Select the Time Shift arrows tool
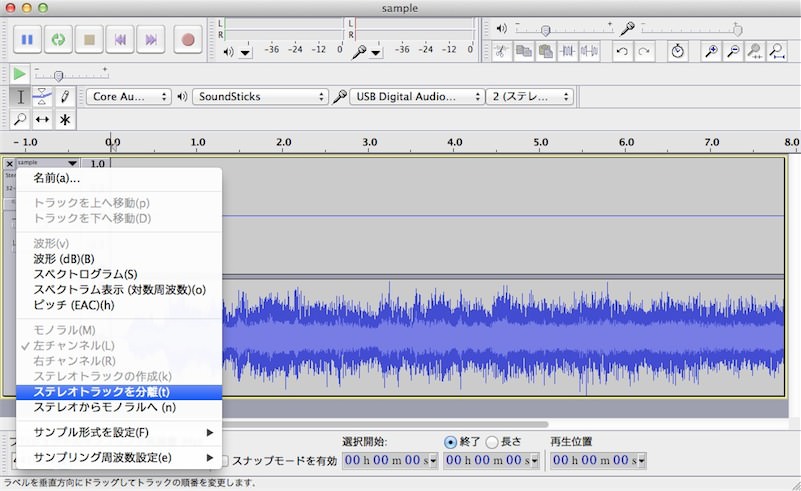Image resolution: width=801 pixels, height=491 pixels. pos(42,120)
